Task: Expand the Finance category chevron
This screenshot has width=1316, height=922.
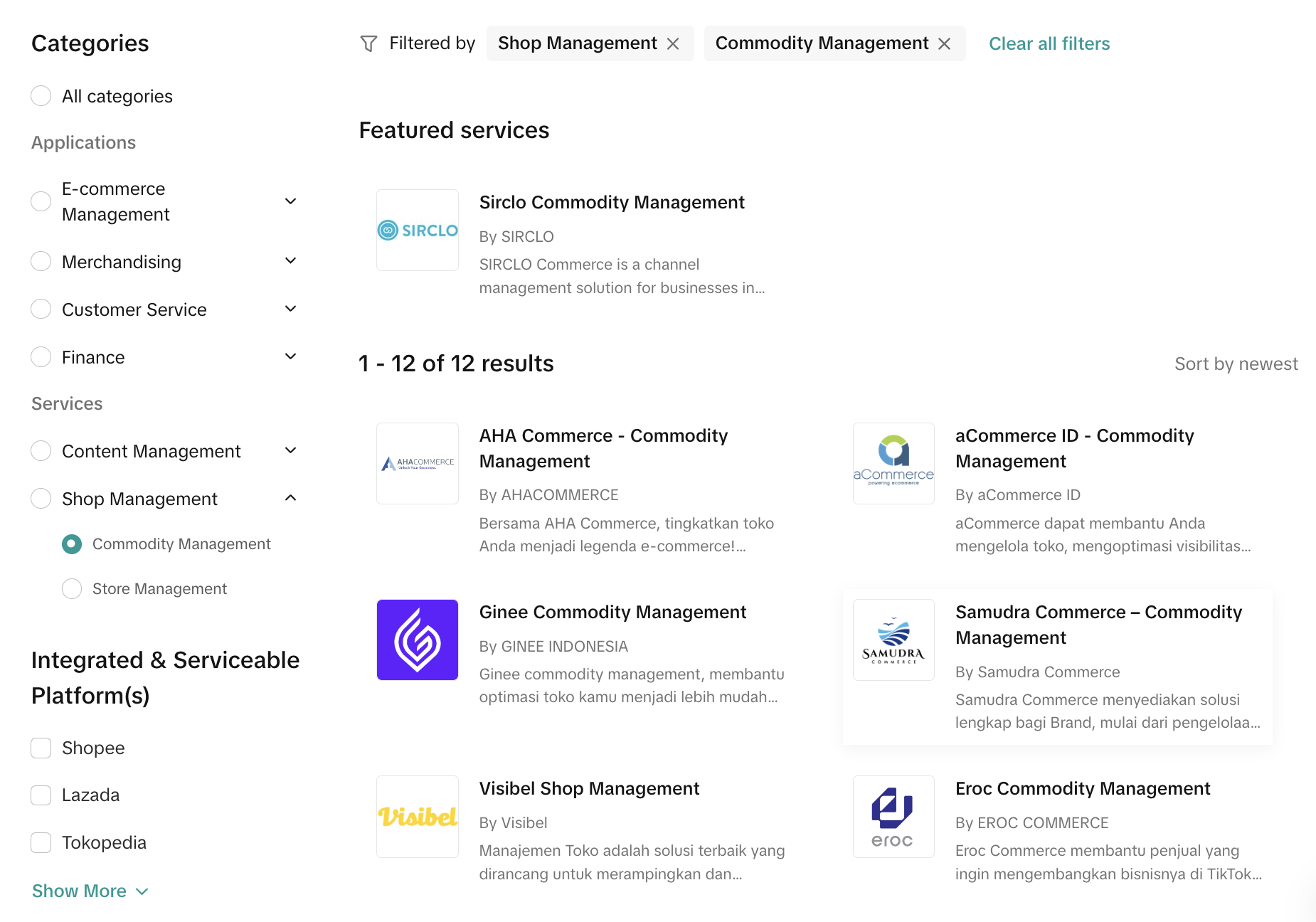Action: pyautogui.click(x=290, y=356)
